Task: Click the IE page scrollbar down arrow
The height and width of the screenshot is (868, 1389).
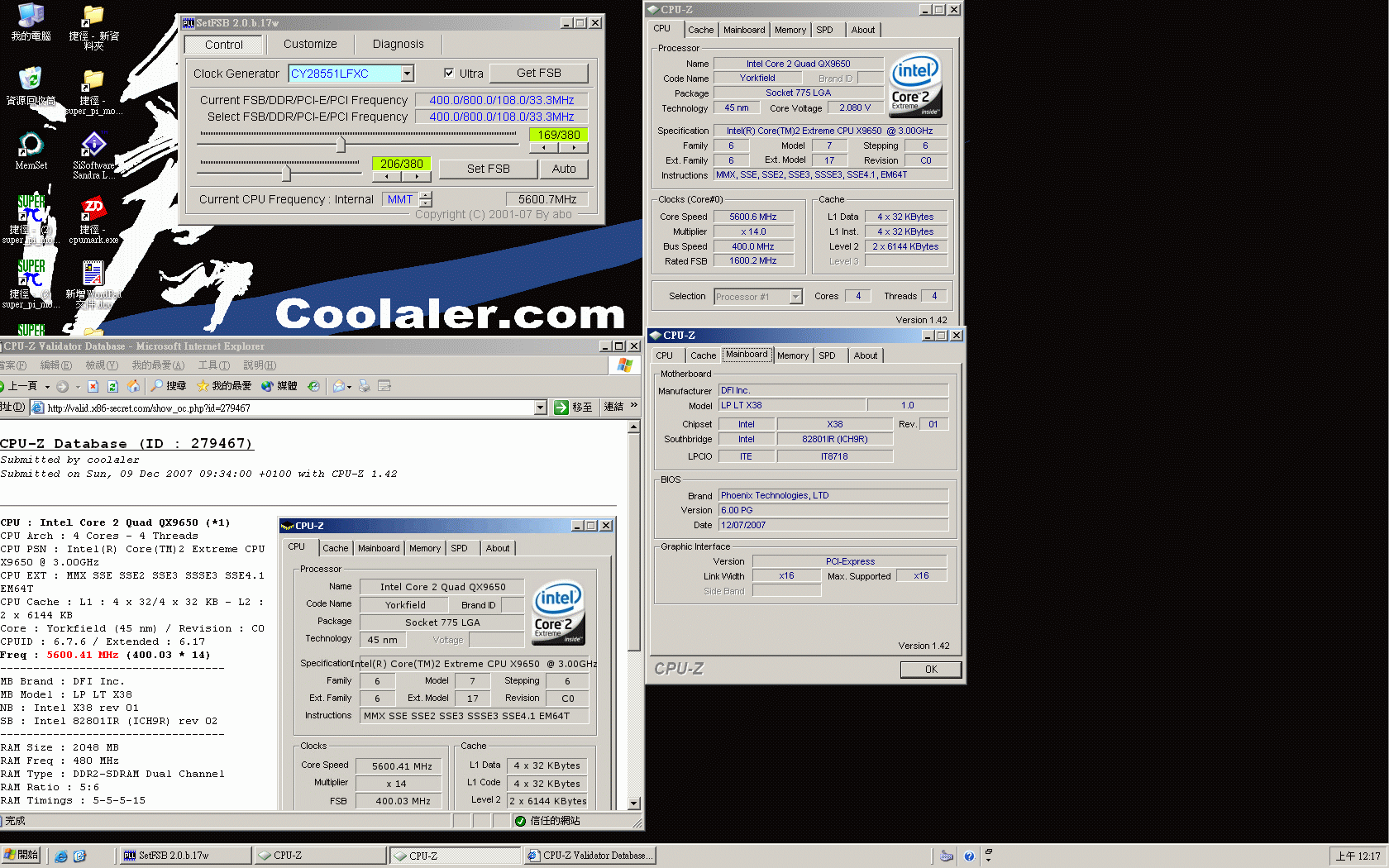Action: click(x=634, y=803)
